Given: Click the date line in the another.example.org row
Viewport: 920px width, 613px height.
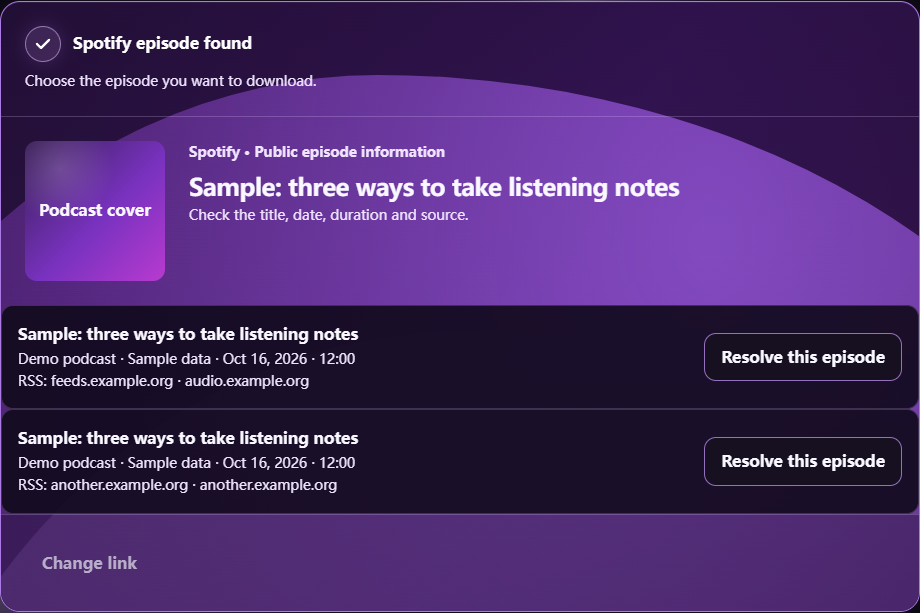Looking at the screenshot, I should pyautogui.click(x=187, y=463).
